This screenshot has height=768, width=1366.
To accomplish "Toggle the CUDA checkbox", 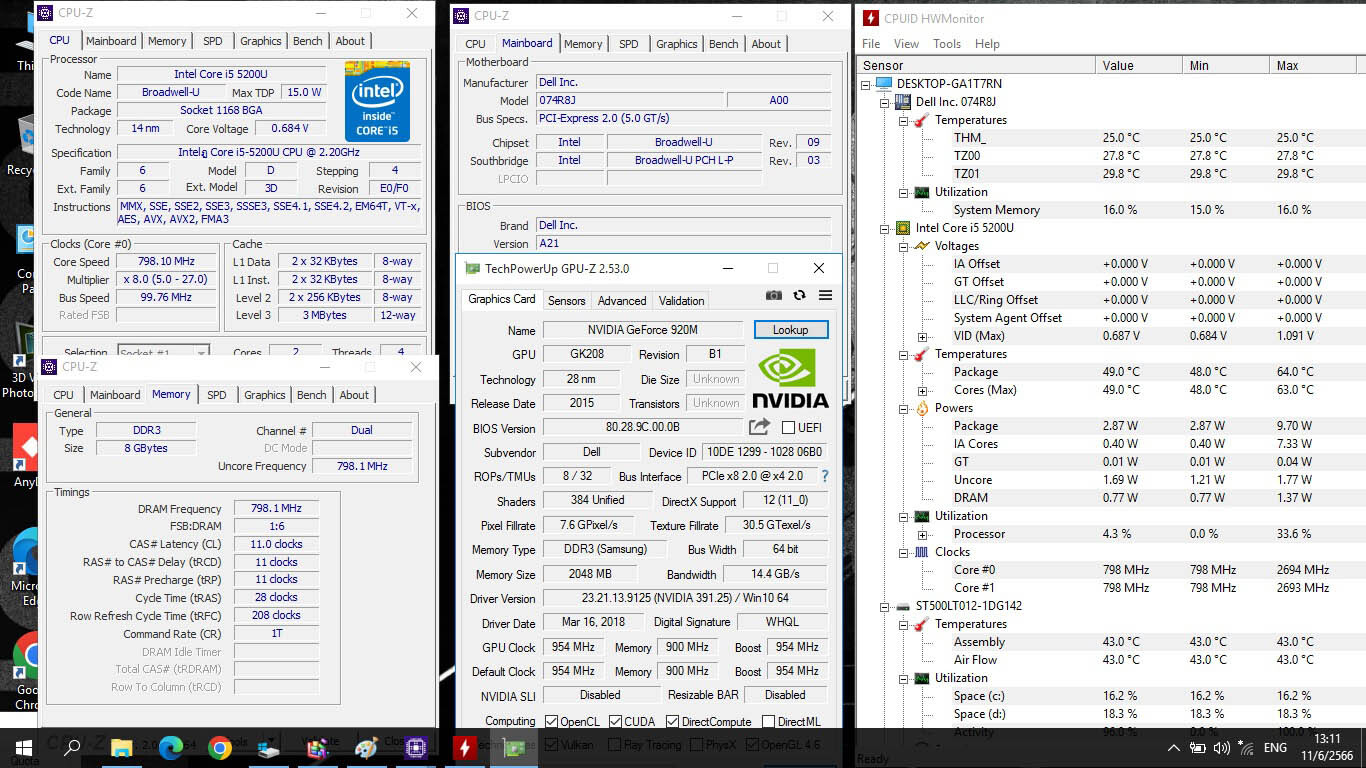I will pos(616,721).
